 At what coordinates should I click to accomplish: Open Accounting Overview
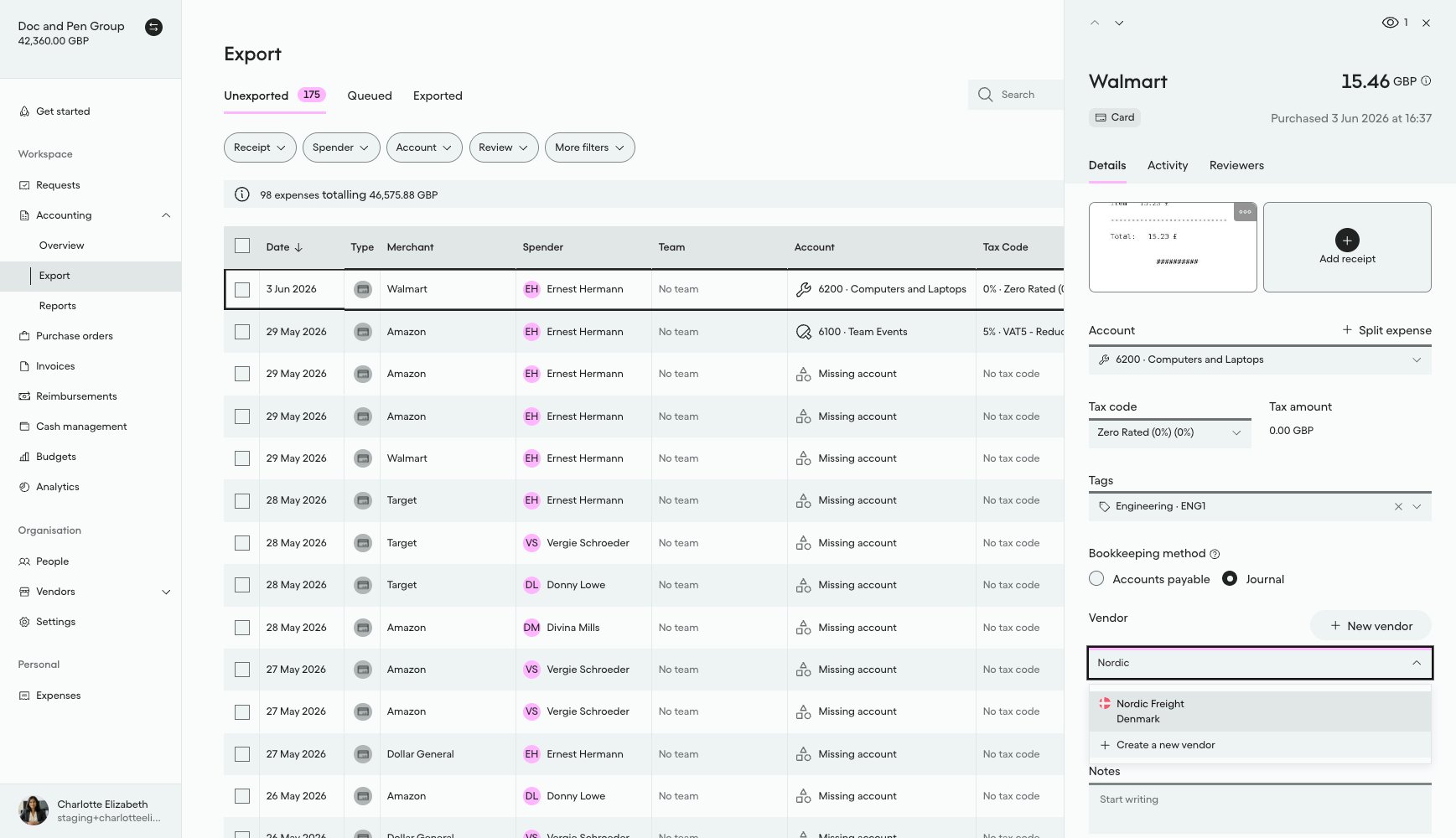pos(61,246)
